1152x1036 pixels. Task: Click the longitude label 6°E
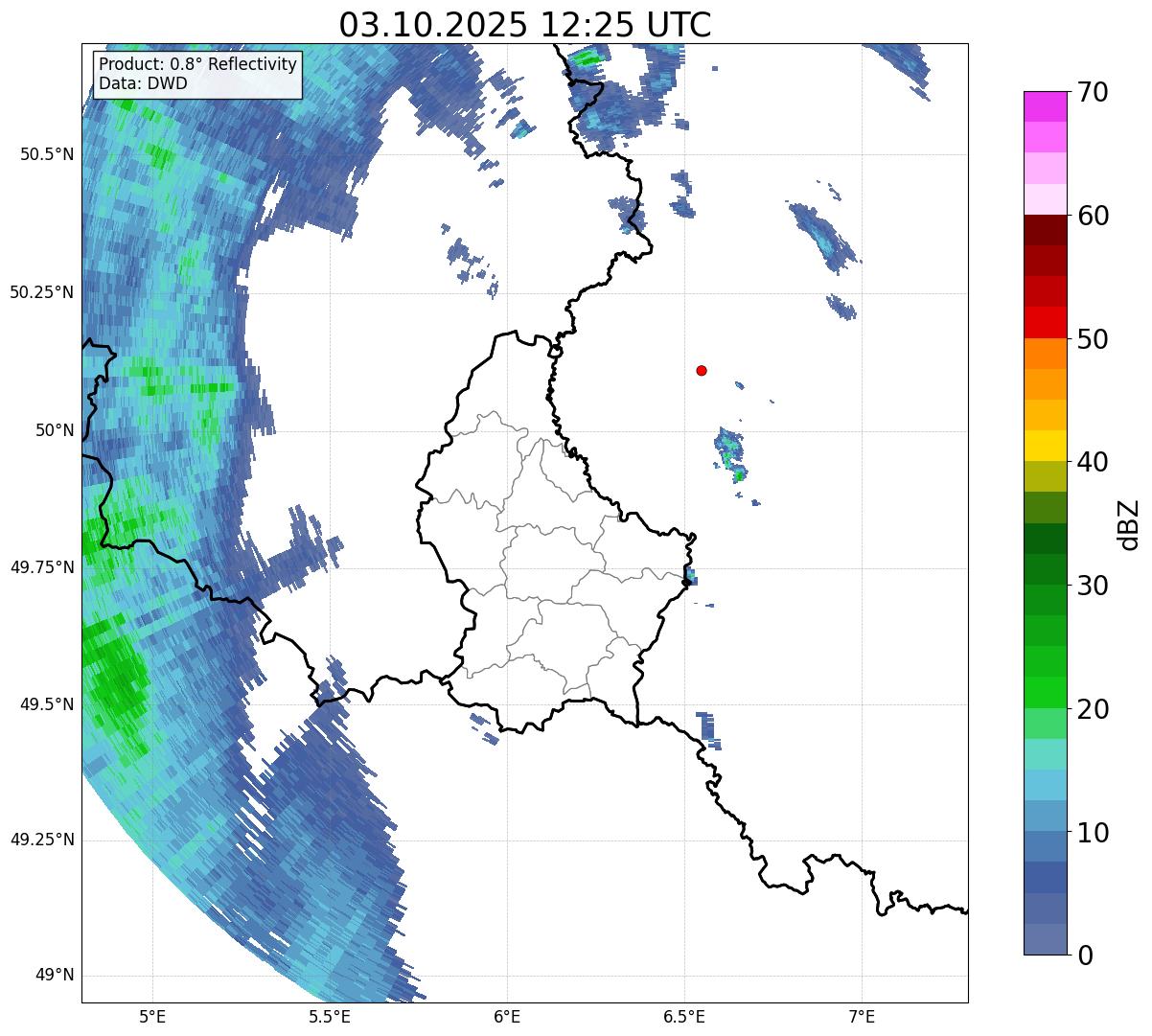(507, 1016)
